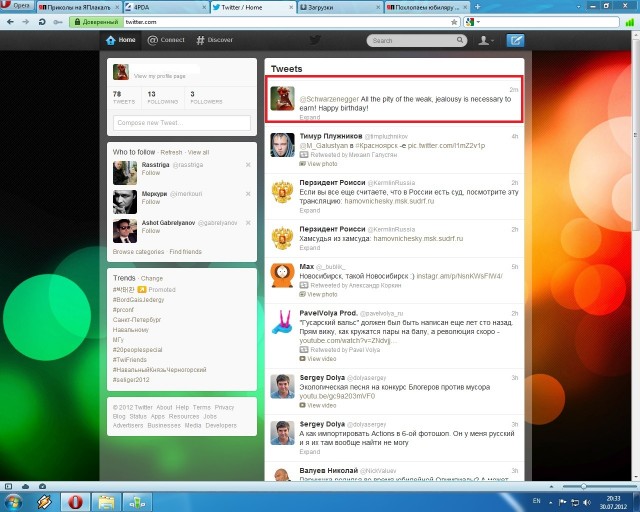Image resolution: width=640 pixels, height=512 pixels.
Task: Refresh the Who to follow list
Action: click(171, 152)
